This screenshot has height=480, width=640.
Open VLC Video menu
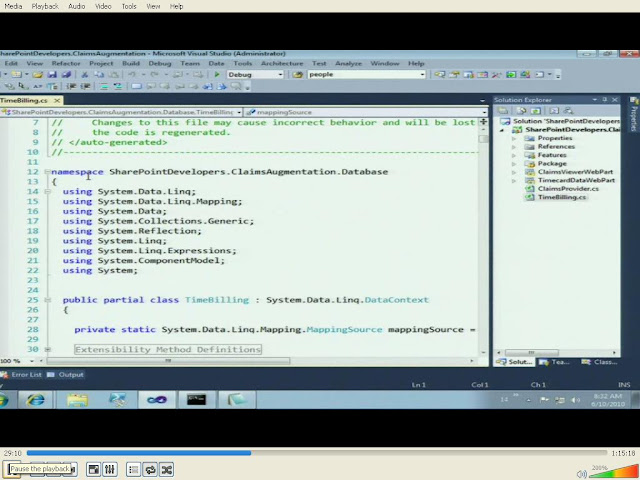point(103,6)
